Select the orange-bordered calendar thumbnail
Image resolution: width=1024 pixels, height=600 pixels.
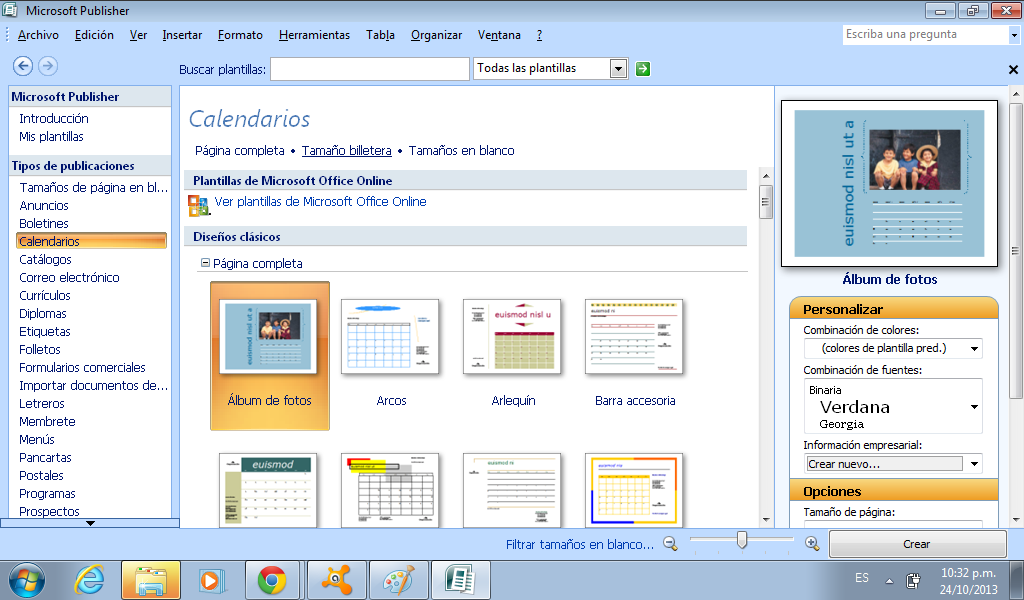tap(634, 490)
